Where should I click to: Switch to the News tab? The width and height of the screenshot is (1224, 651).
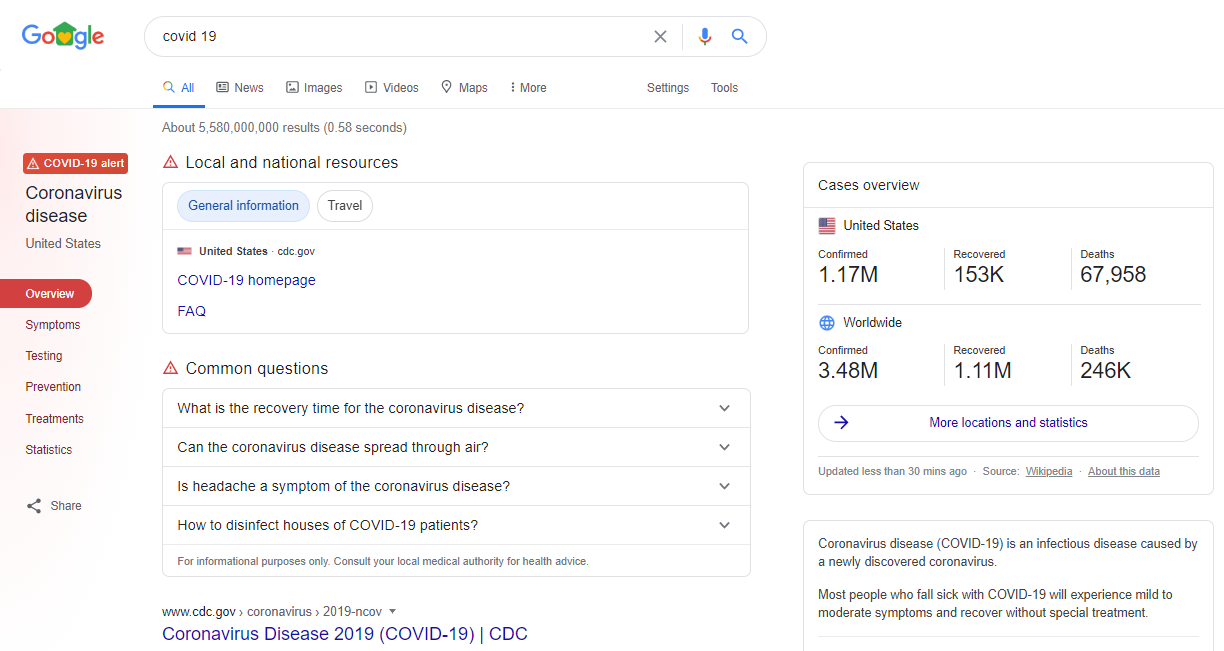click(240, 88)
